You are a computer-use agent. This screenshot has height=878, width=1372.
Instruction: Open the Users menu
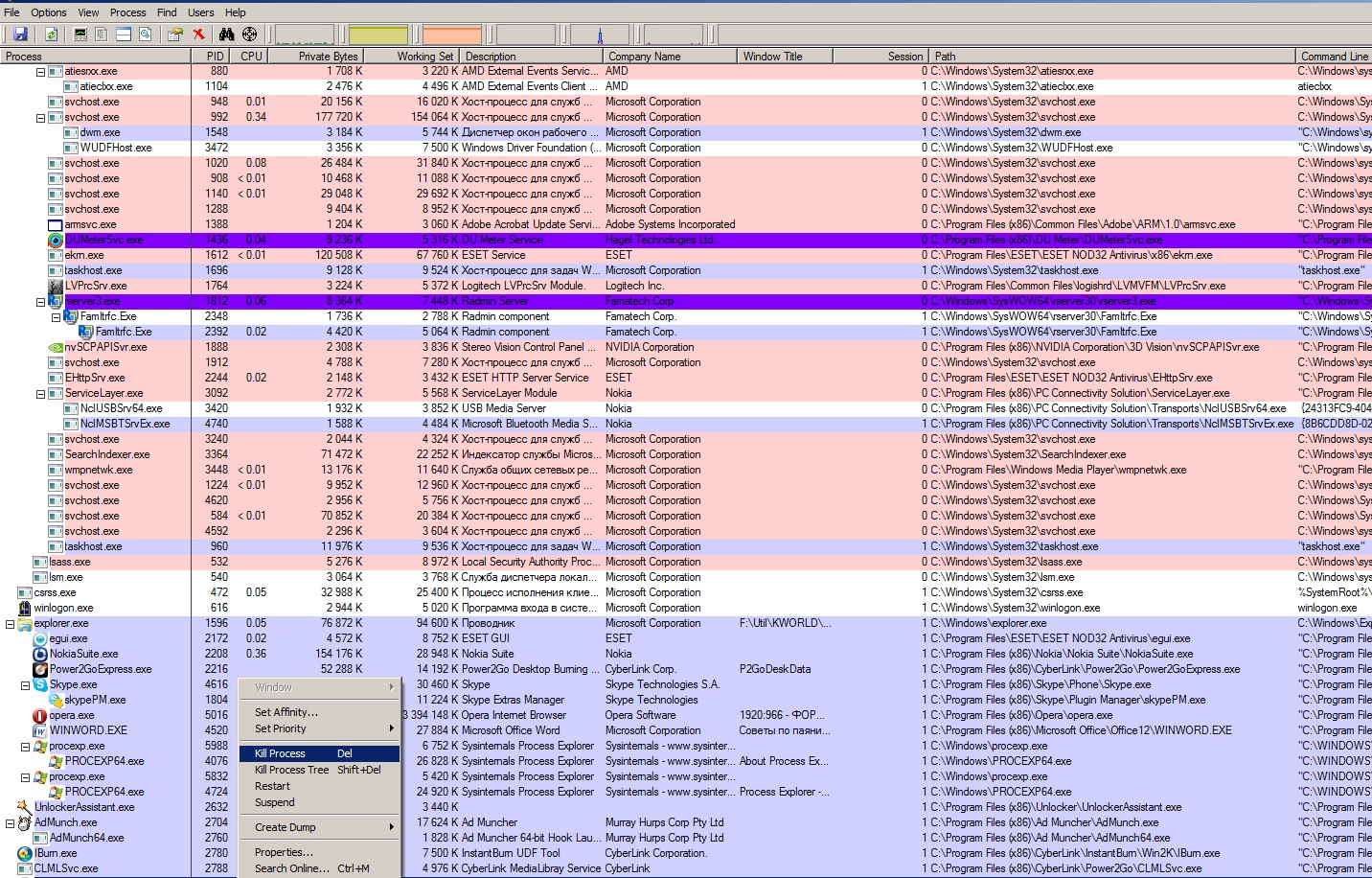[200, 12]
